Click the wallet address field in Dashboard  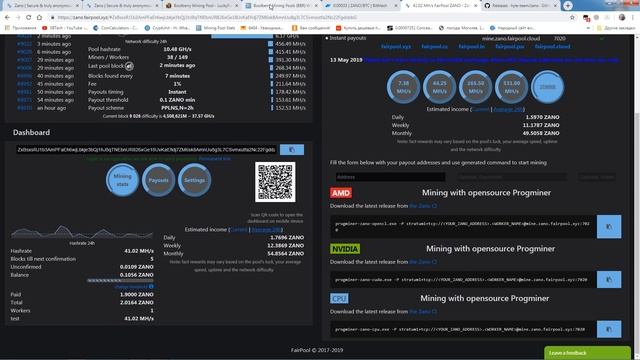coord(146,150)
